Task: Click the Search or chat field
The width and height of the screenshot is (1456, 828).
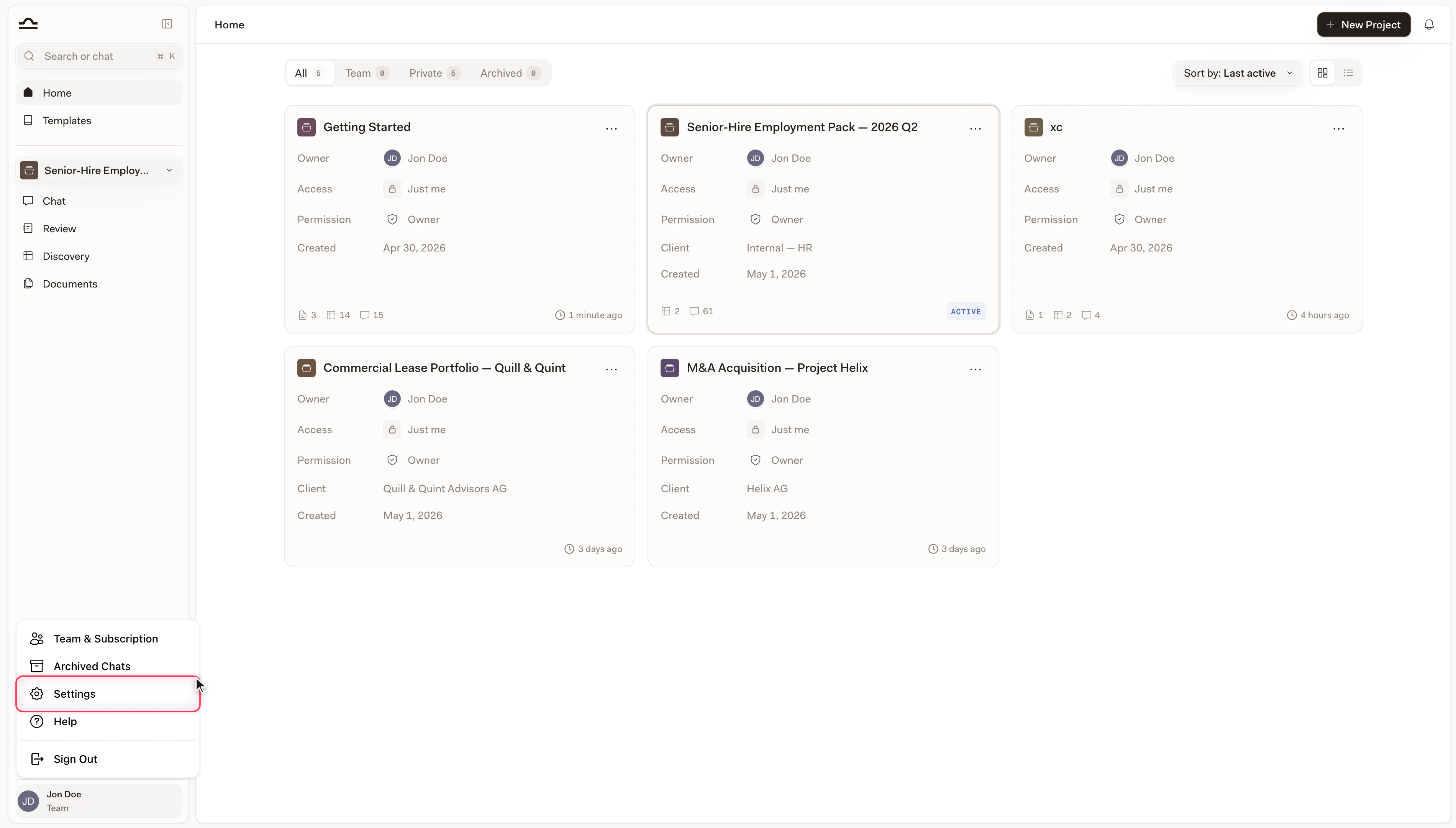Action: coord(99,56)
